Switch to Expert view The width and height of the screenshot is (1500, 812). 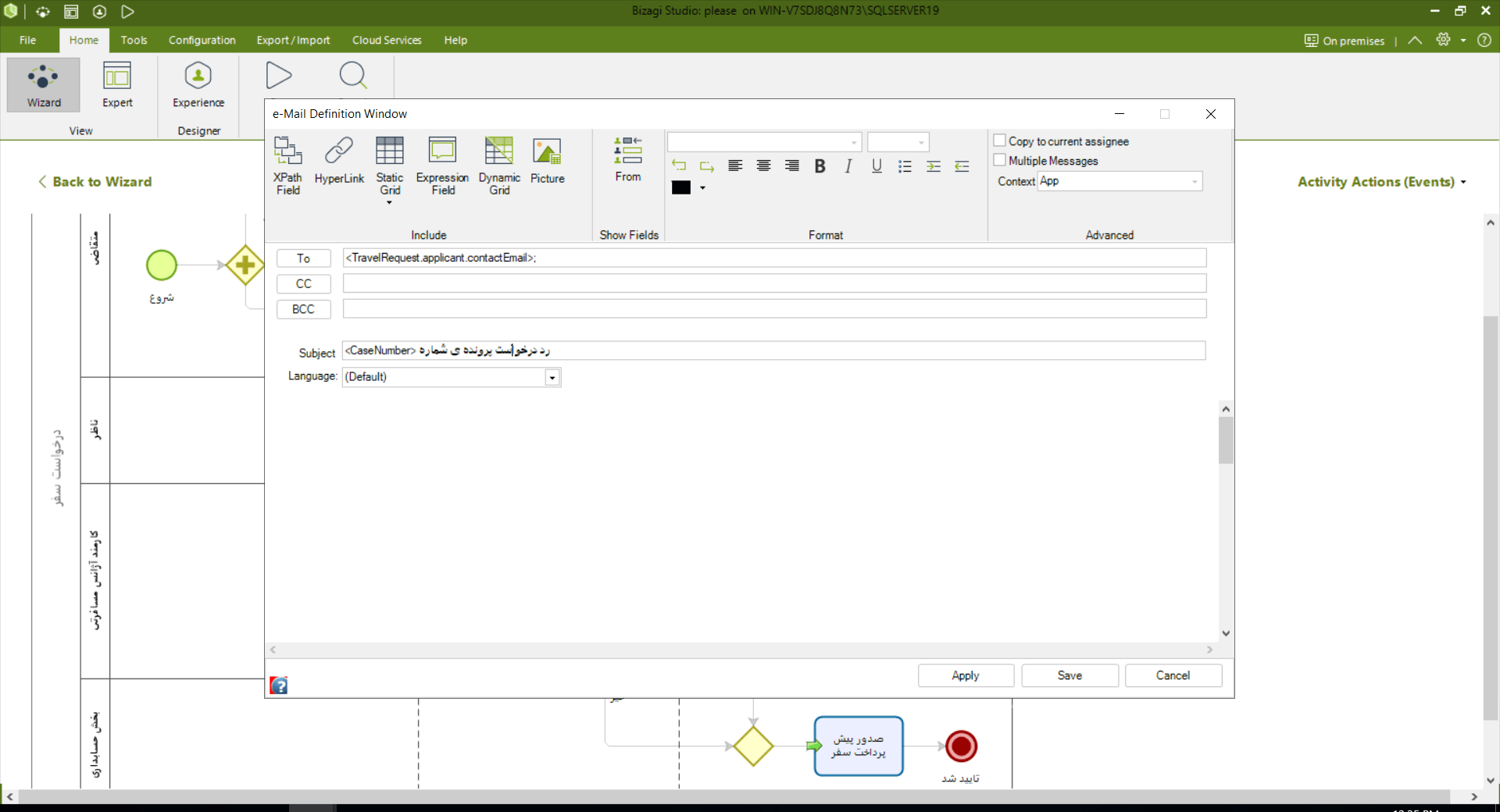[117, 84]
